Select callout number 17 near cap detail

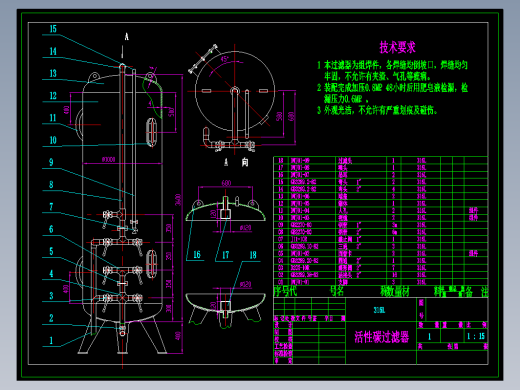click(226, 255)
